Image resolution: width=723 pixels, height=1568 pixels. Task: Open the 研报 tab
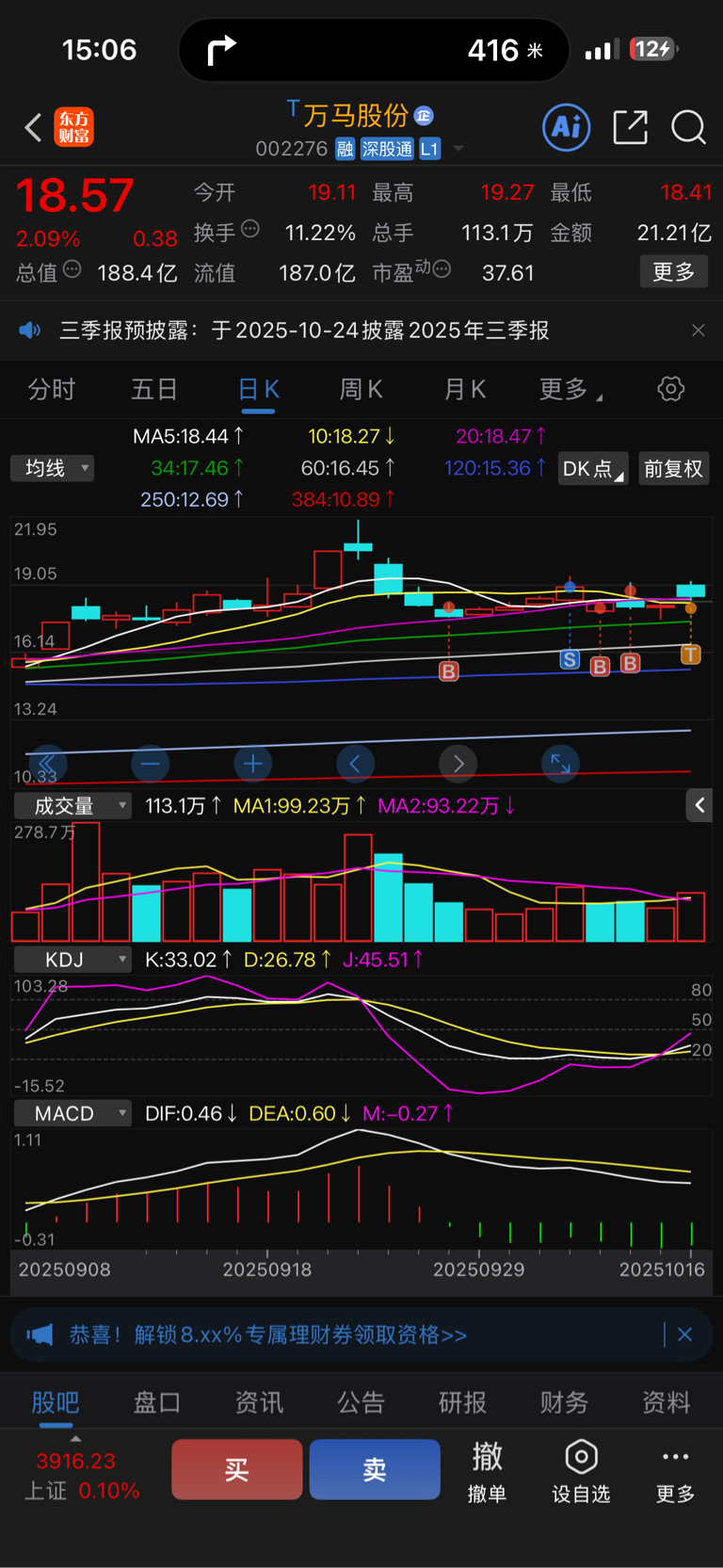462,1402
